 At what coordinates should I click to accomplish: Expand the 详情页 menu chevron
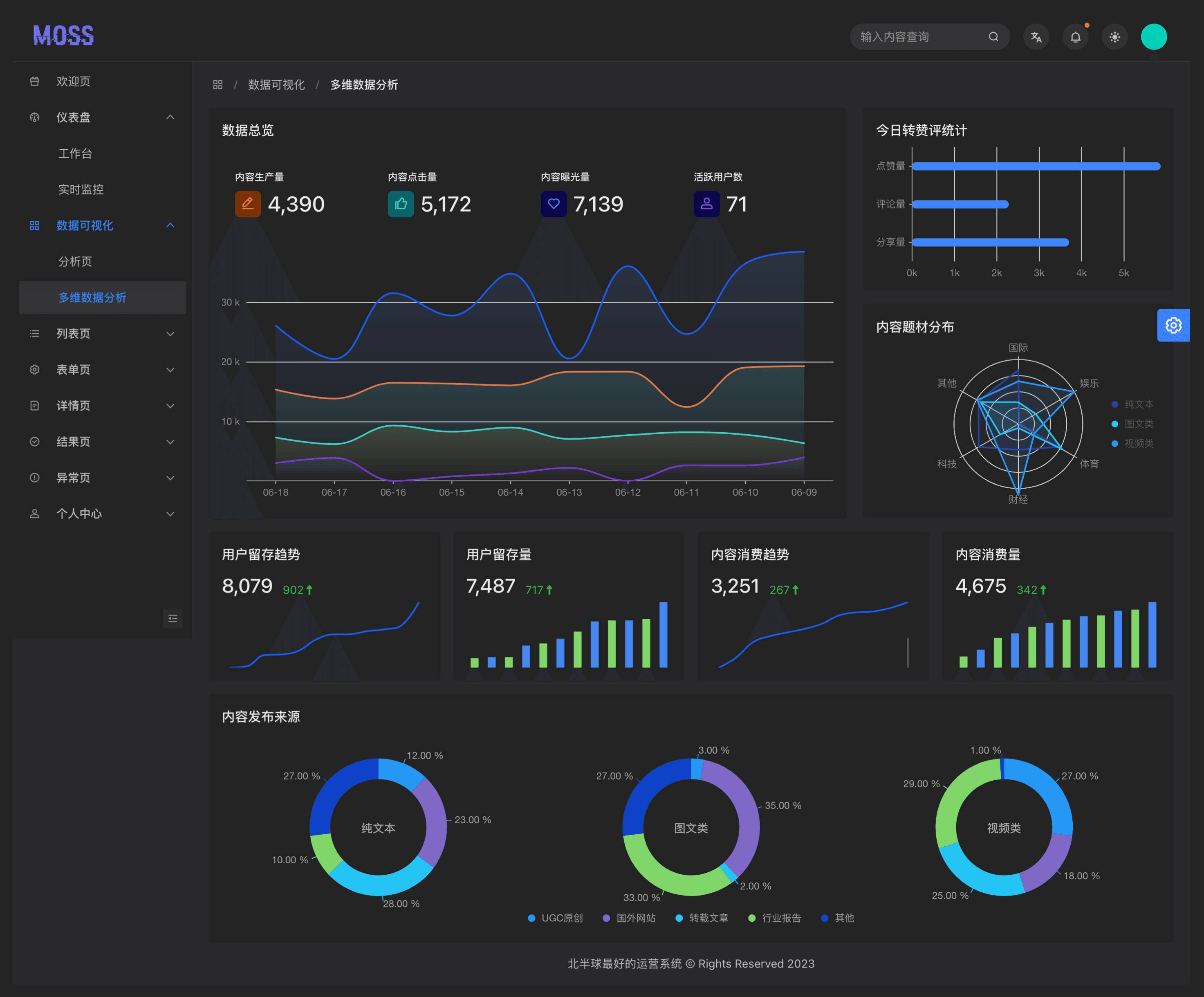click(170, 406)
